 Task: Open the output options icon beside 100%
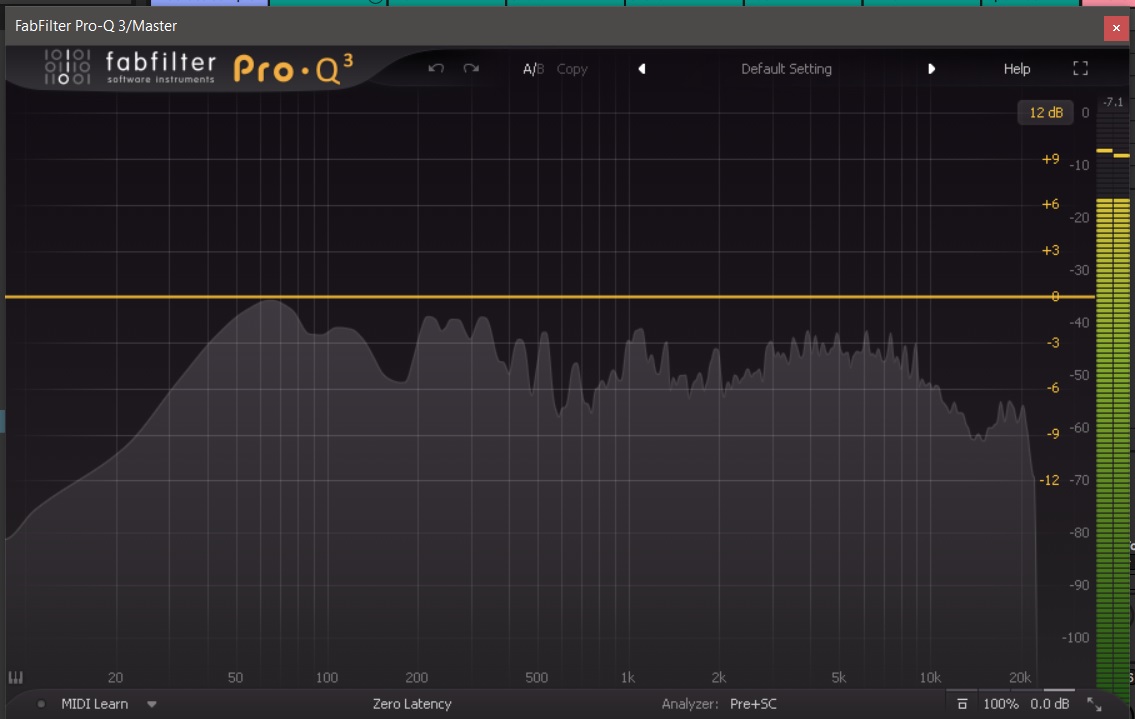pyautogui.click(x=962, y=704)
